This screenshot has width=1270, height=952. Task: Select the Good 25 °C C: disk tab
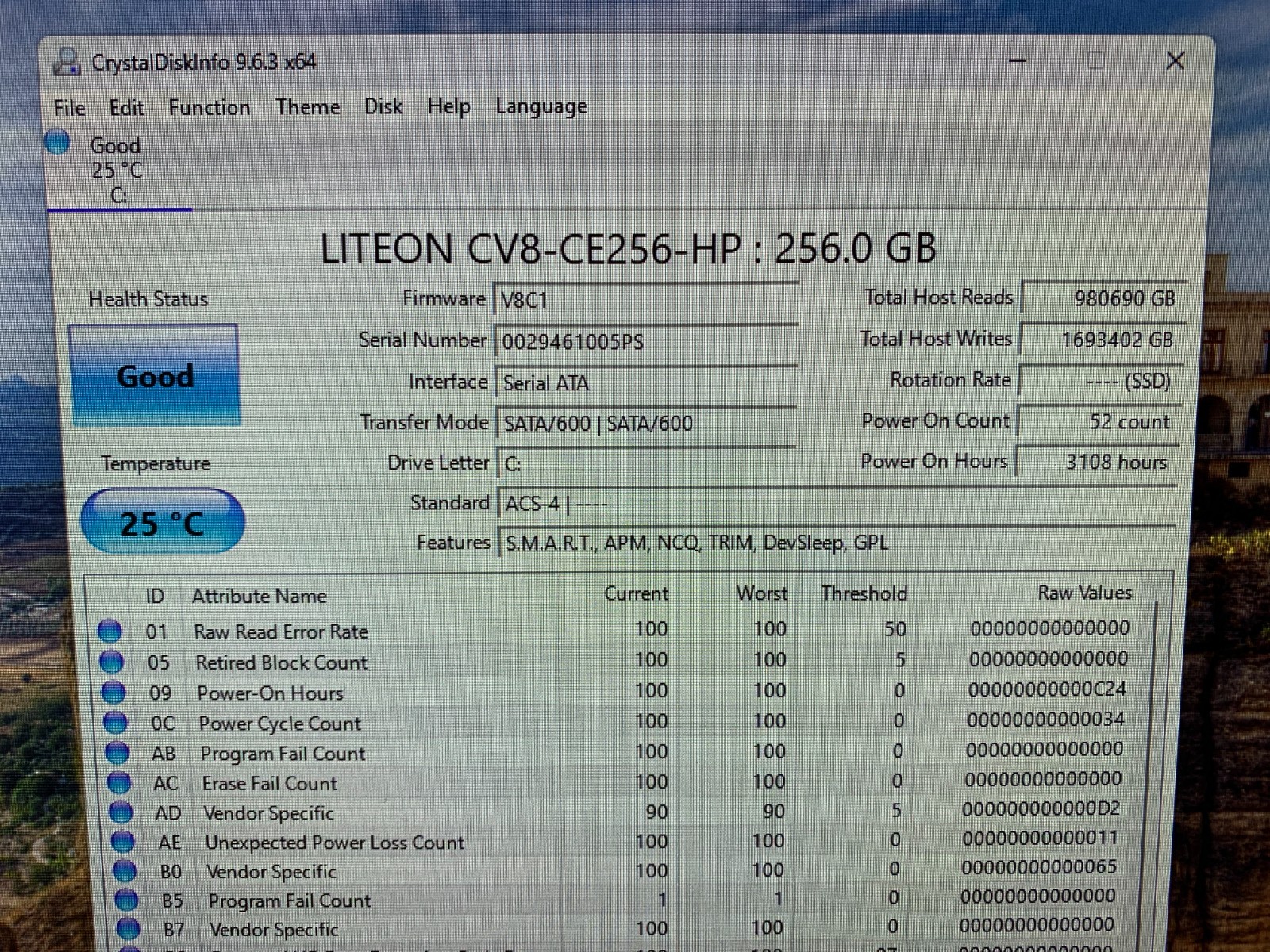(117, 169)
